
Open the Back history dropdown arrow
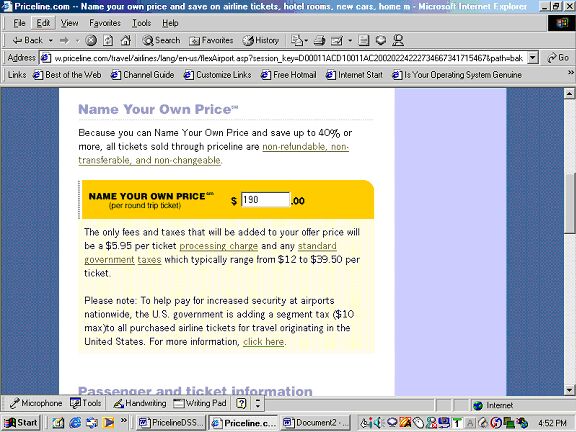51,40
